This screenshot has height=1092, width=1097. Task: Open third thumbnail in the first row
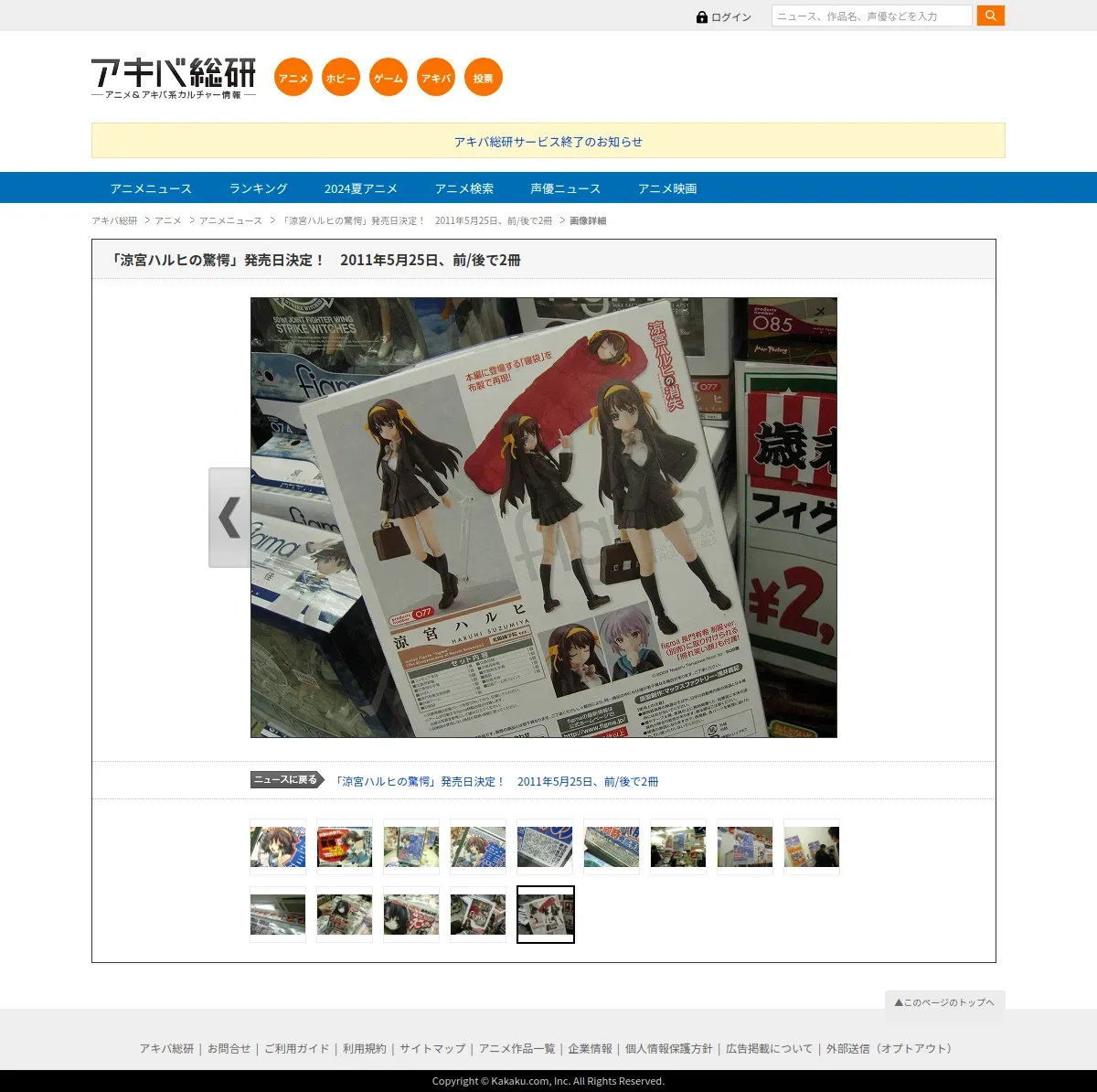point(411,847)
